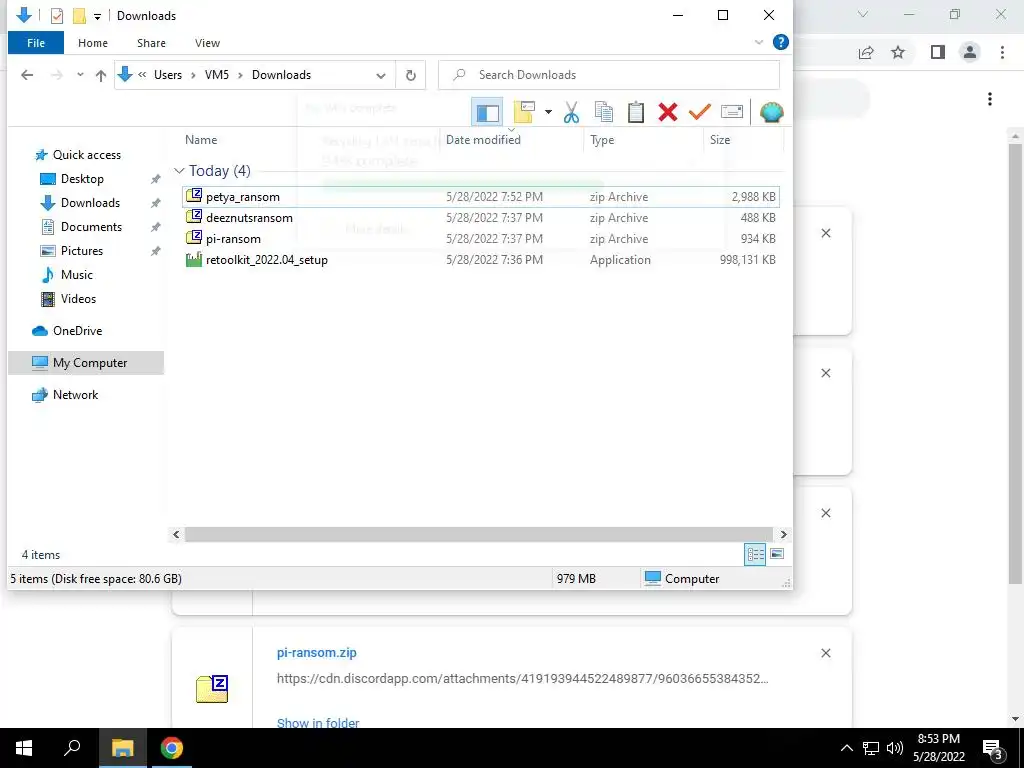Unpin Desktop using its pin icon
The height and width of the screenshot is (768, 1024).
[x=155, y=179]
